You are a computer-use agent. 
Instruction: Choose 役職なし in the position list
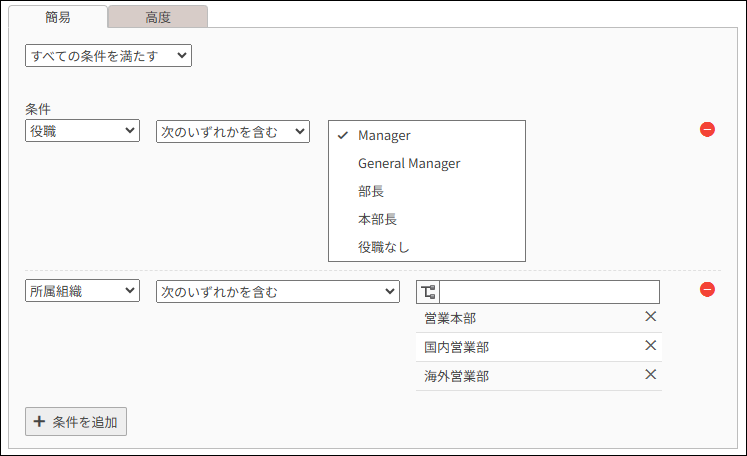click(383, 247)
